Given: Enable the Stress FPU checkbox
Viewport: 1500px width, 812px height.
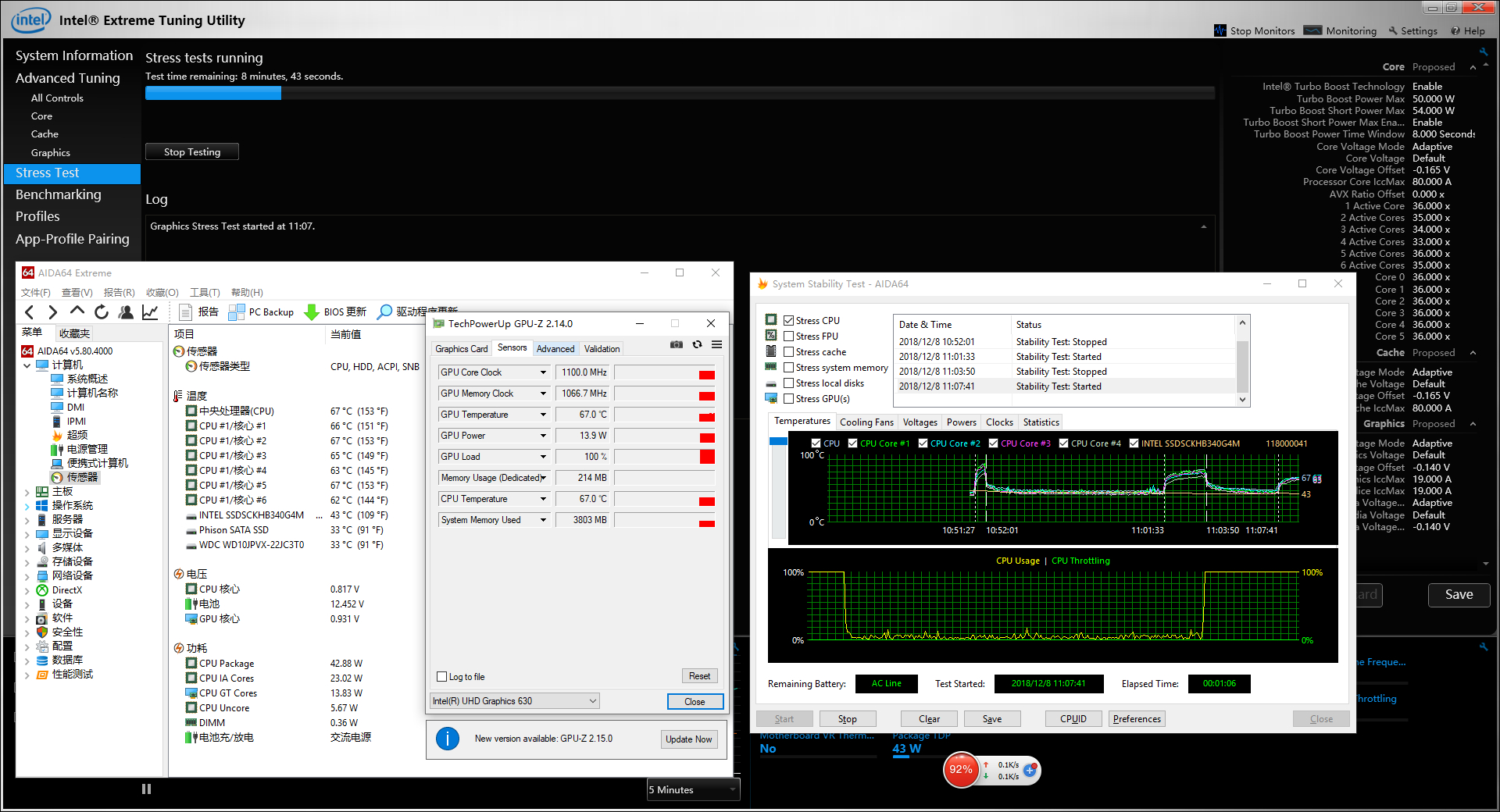Looking at the screenshot, I should pos(789,337).
